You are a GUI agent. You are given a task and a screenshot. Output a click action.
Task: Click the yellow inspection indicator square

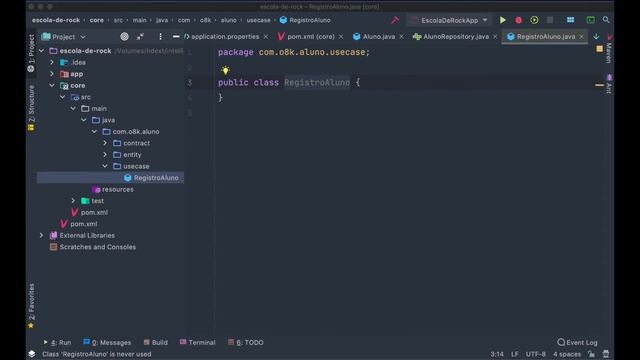pyautogui.click(x=599, y=49)
